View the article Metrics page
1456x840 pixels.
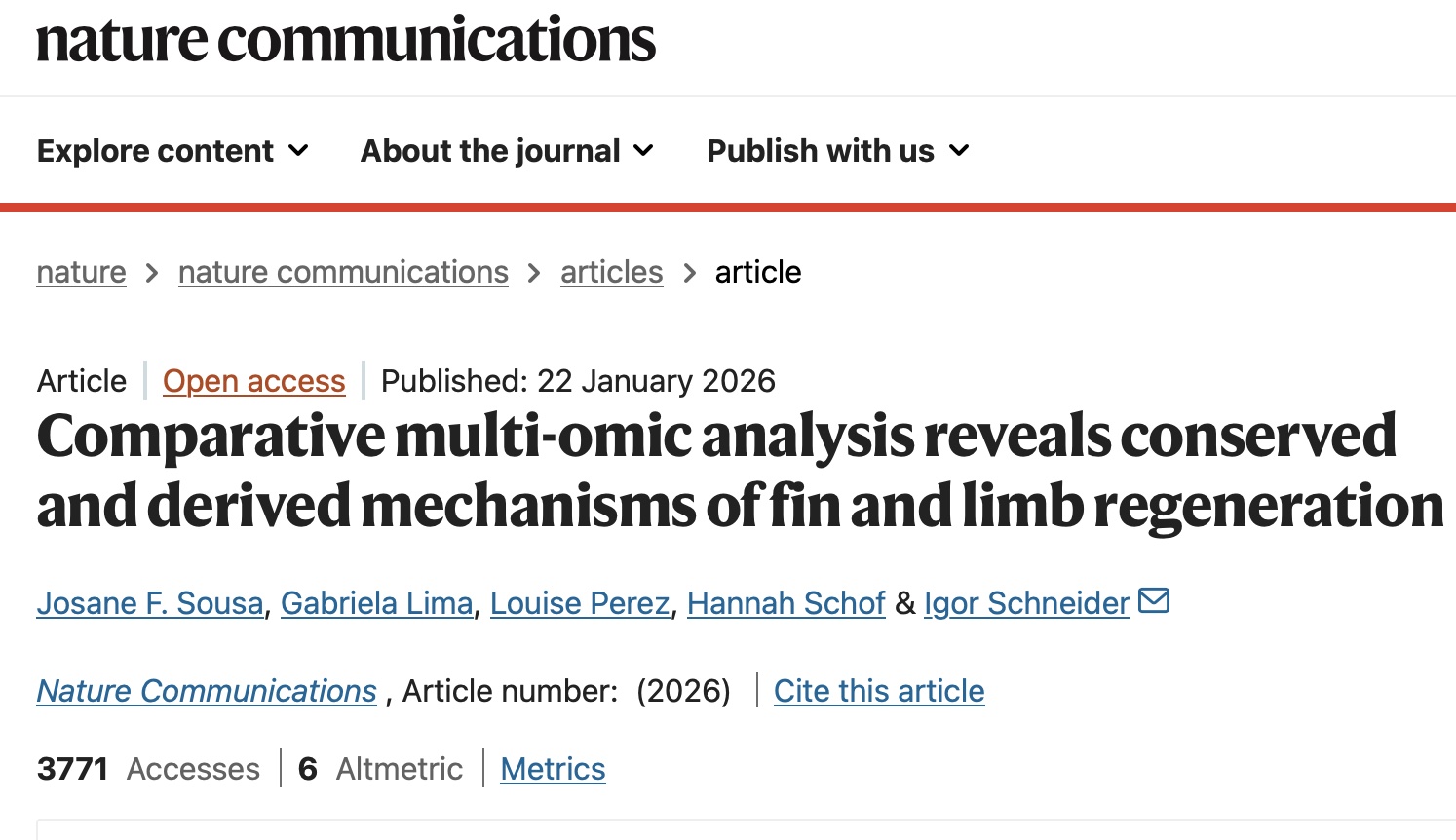pos(553,769)
